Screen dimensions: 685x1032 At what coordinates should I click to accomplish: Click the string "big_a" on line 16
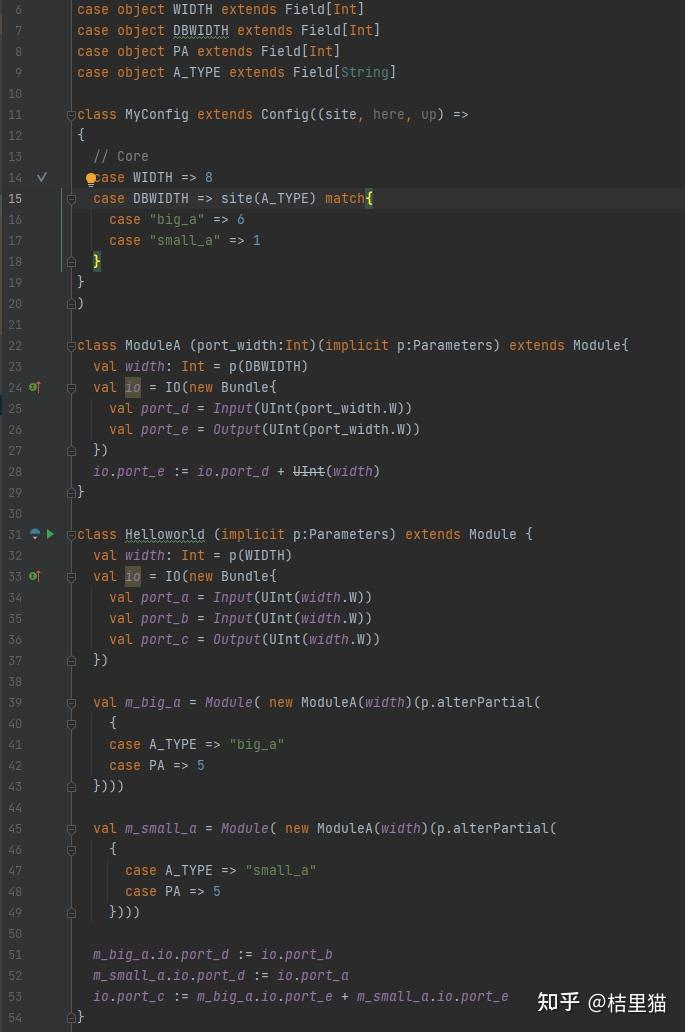176,219
